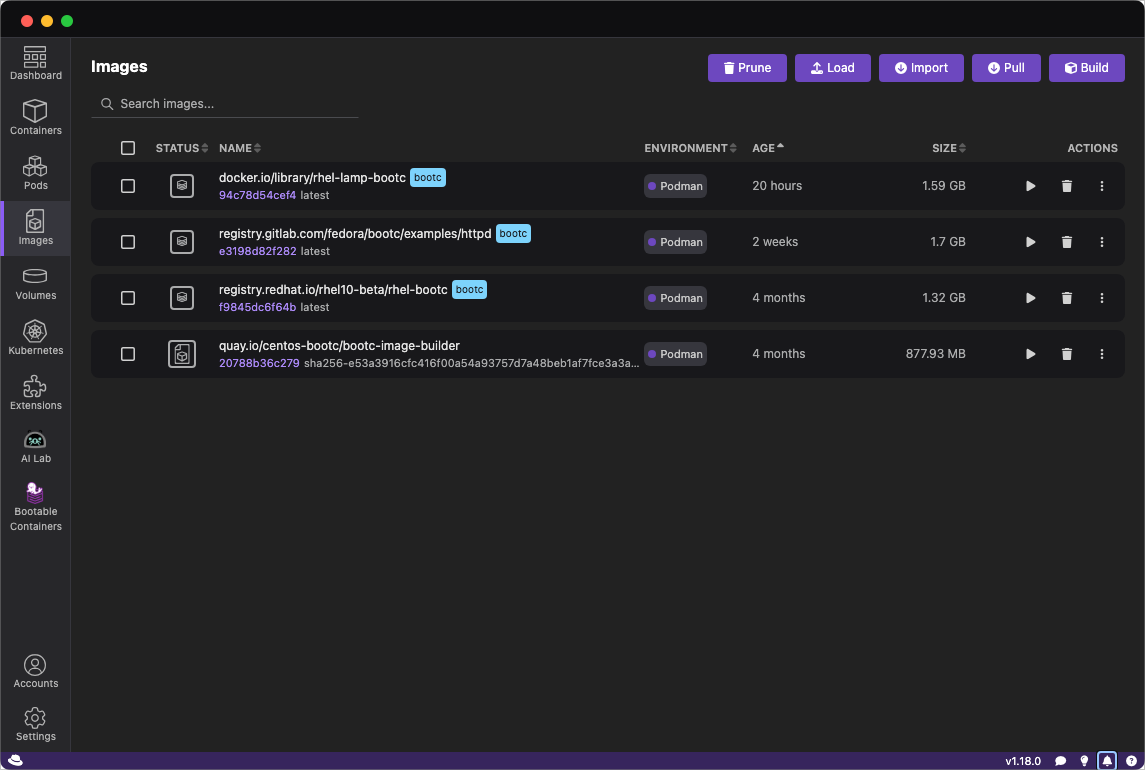Click the bootc badge on rhel10-beta image
The image size is (1145, 770).
click(470, 290)
